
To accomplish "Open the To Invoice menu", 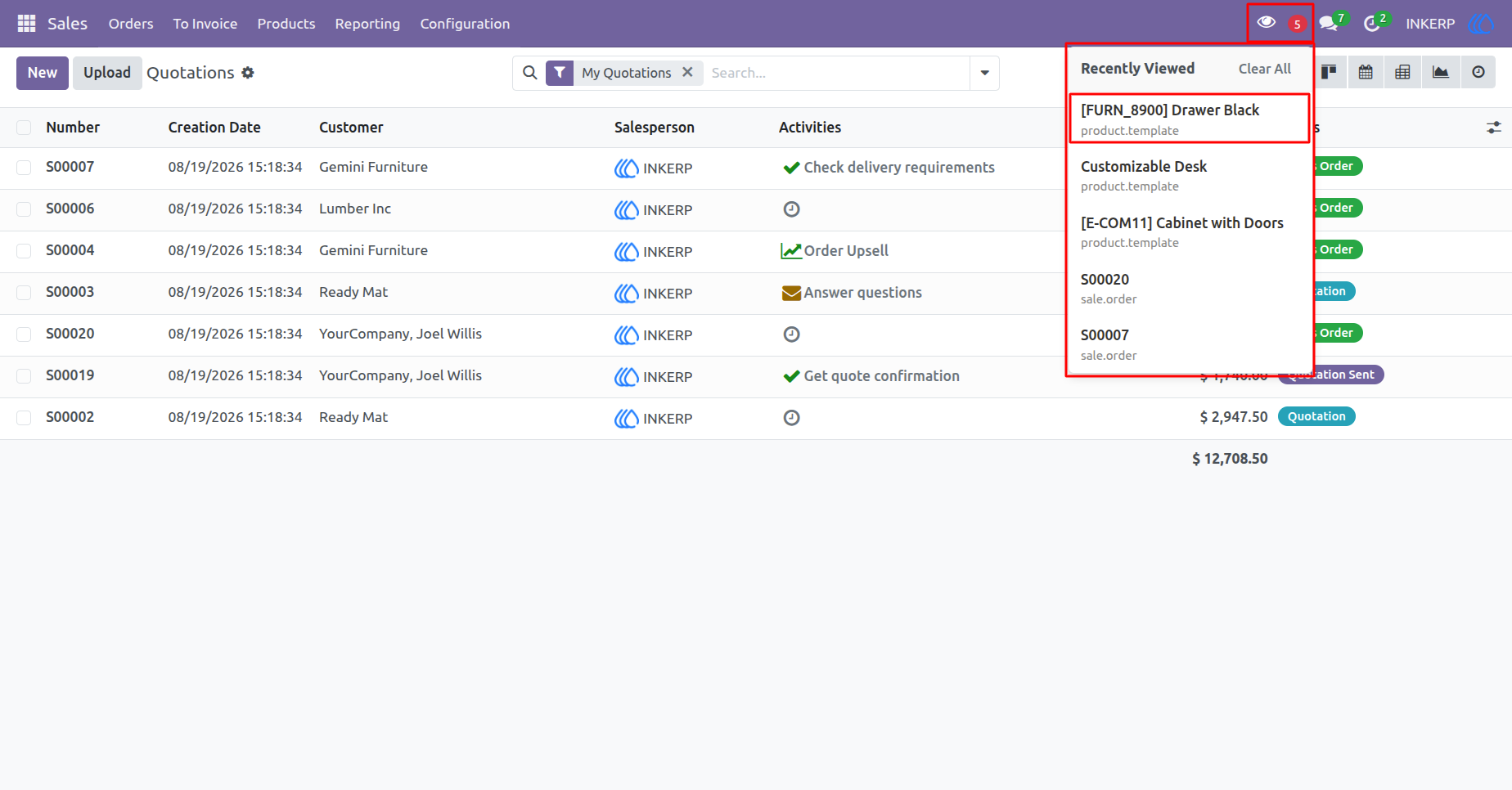I will 205,24.
